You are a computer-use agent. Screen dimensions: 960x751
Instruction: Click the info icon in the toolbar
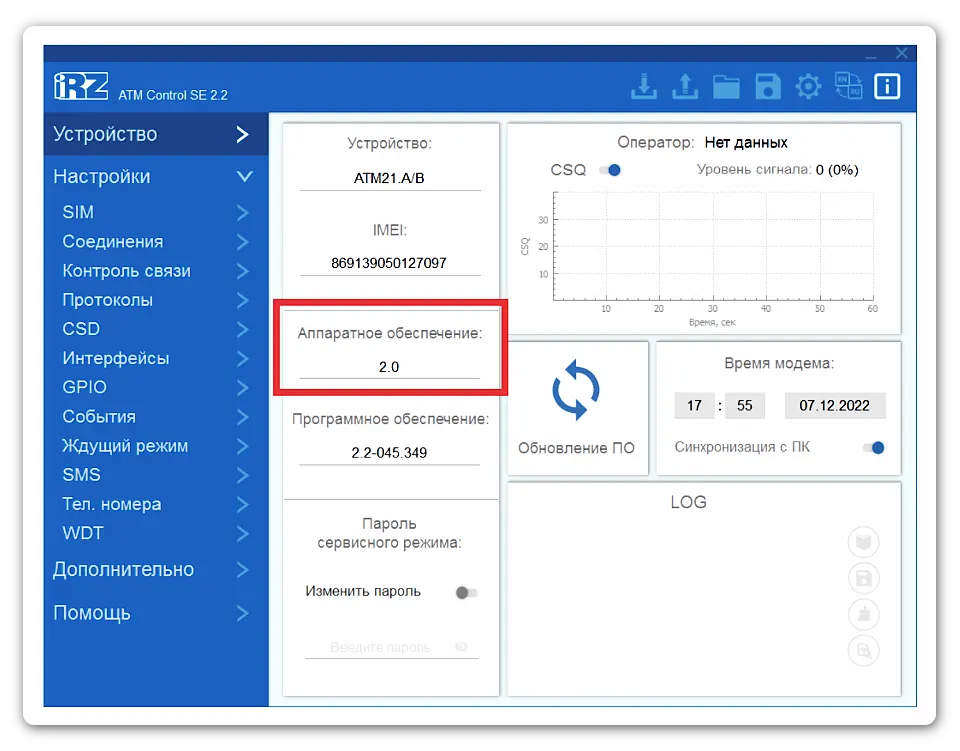coord(887,87)
